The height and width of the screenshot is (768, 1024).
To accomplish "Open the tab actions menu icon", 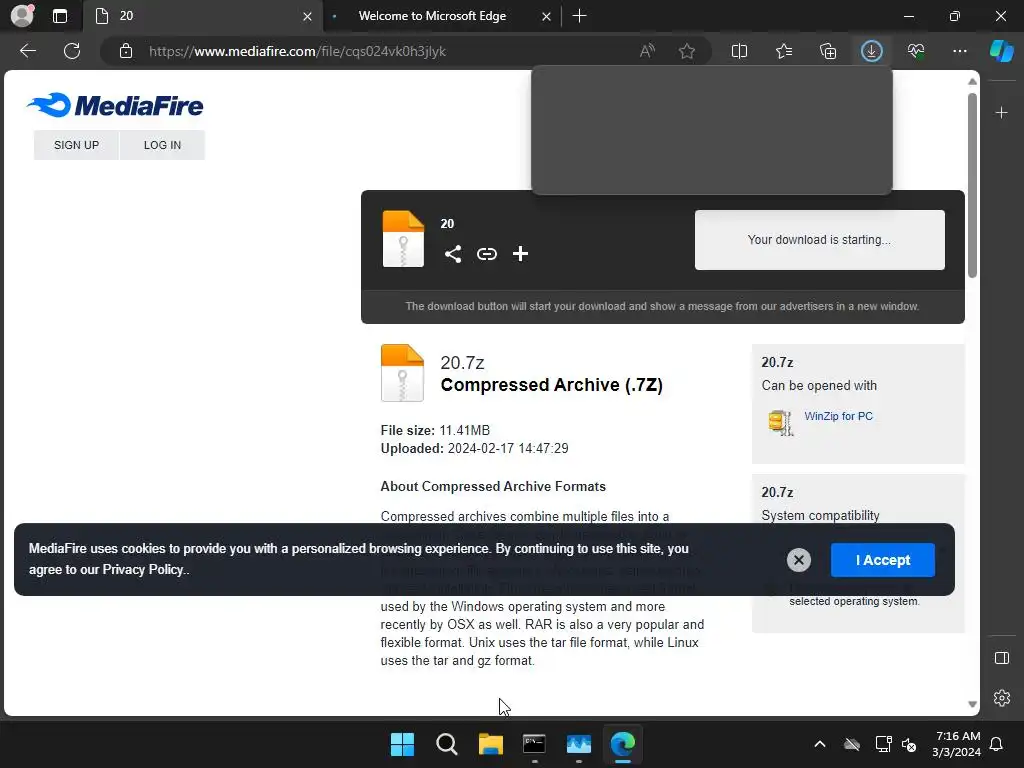I will click(59, 16).
